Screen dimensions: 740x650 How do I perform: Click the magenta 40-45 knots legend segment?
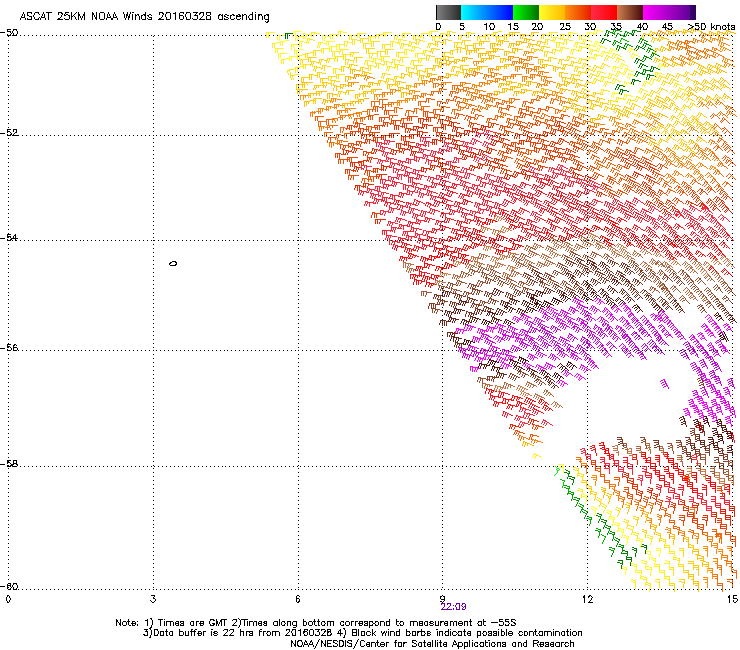[656, 12]
